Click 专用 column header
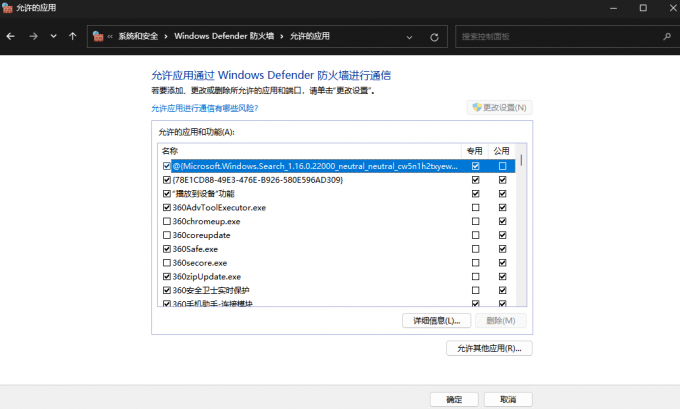 pyautogui.click(x=474, y=151)
